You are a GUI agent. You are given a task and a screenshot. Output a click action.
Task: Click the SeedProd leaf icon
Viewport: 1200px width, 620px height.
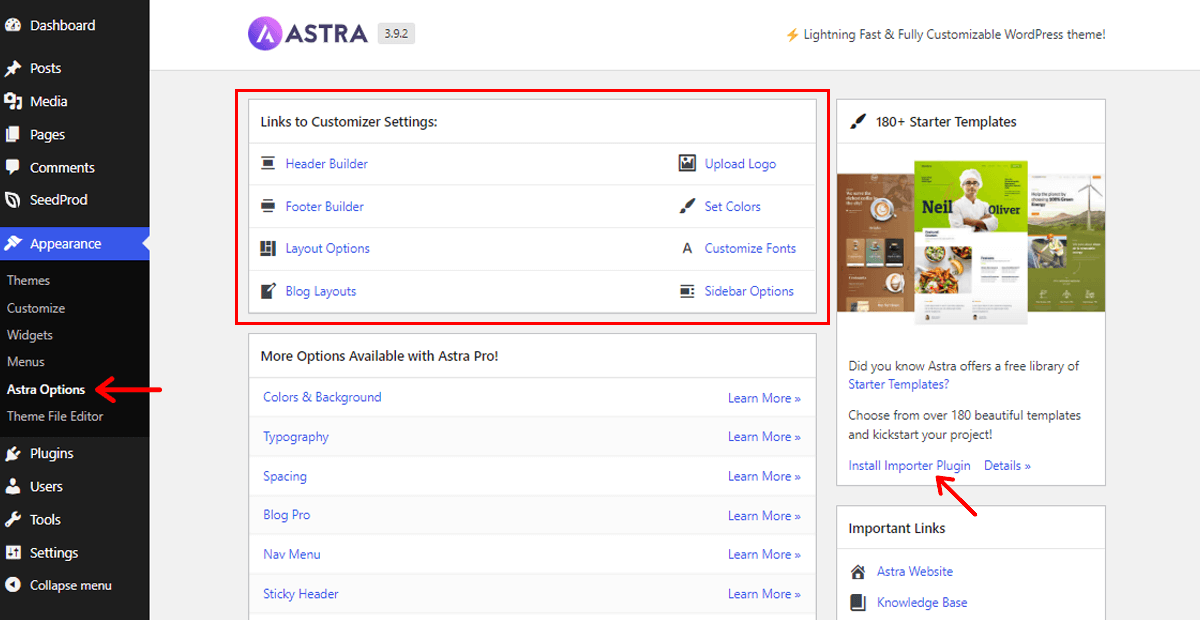click(13, 200)
